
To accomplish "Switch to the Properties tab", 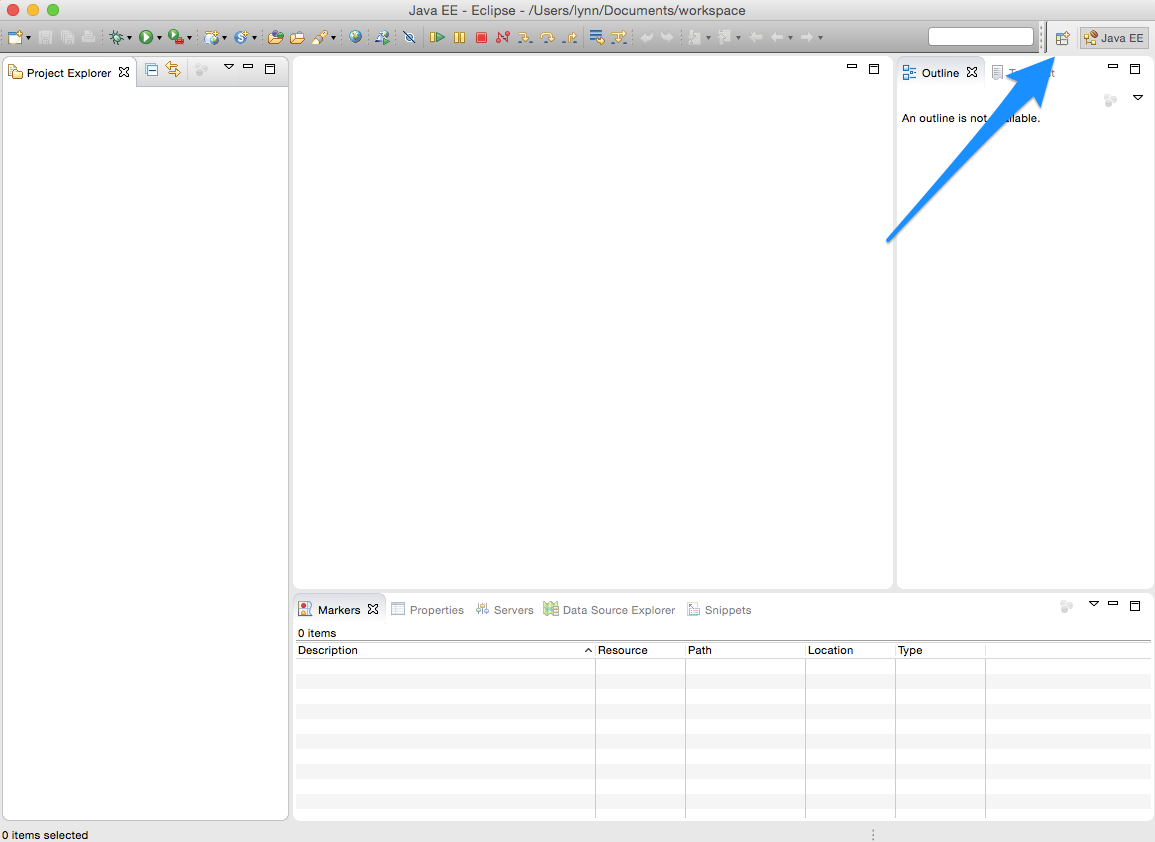I will click(427, 609).
